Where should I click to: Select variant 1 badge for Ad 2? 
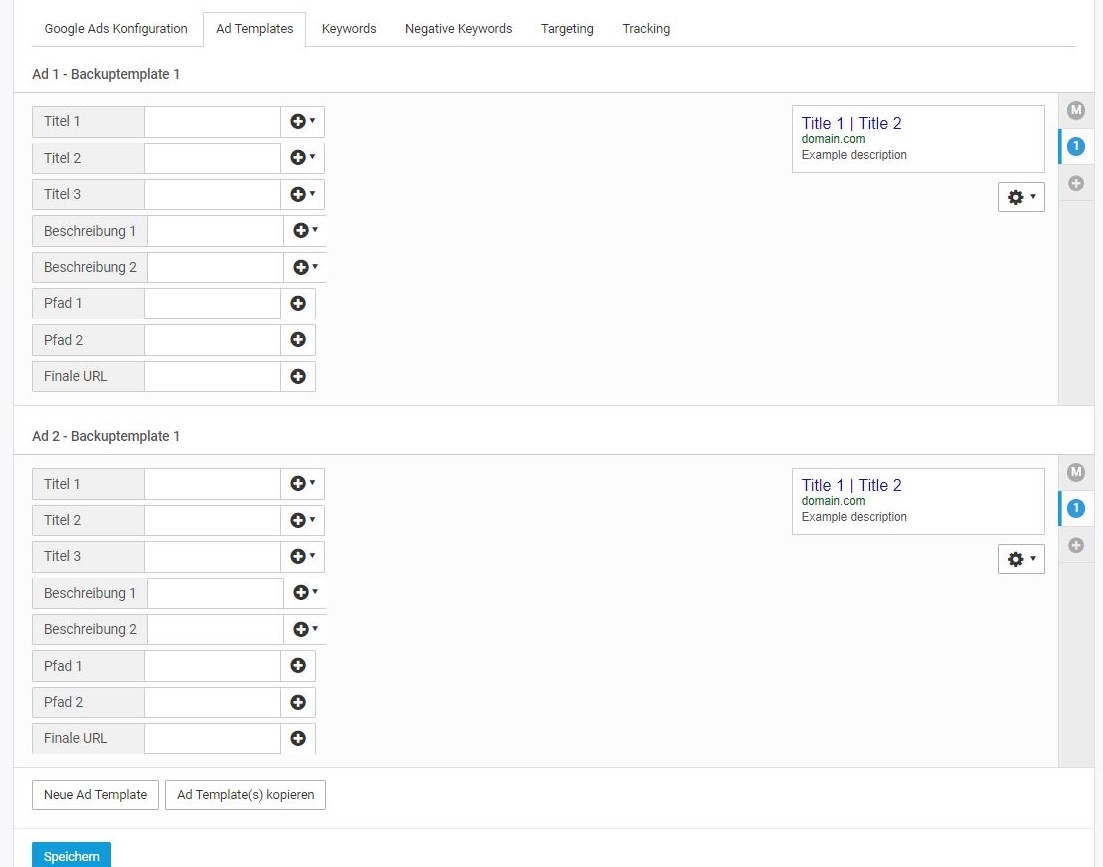[1076, 508]
